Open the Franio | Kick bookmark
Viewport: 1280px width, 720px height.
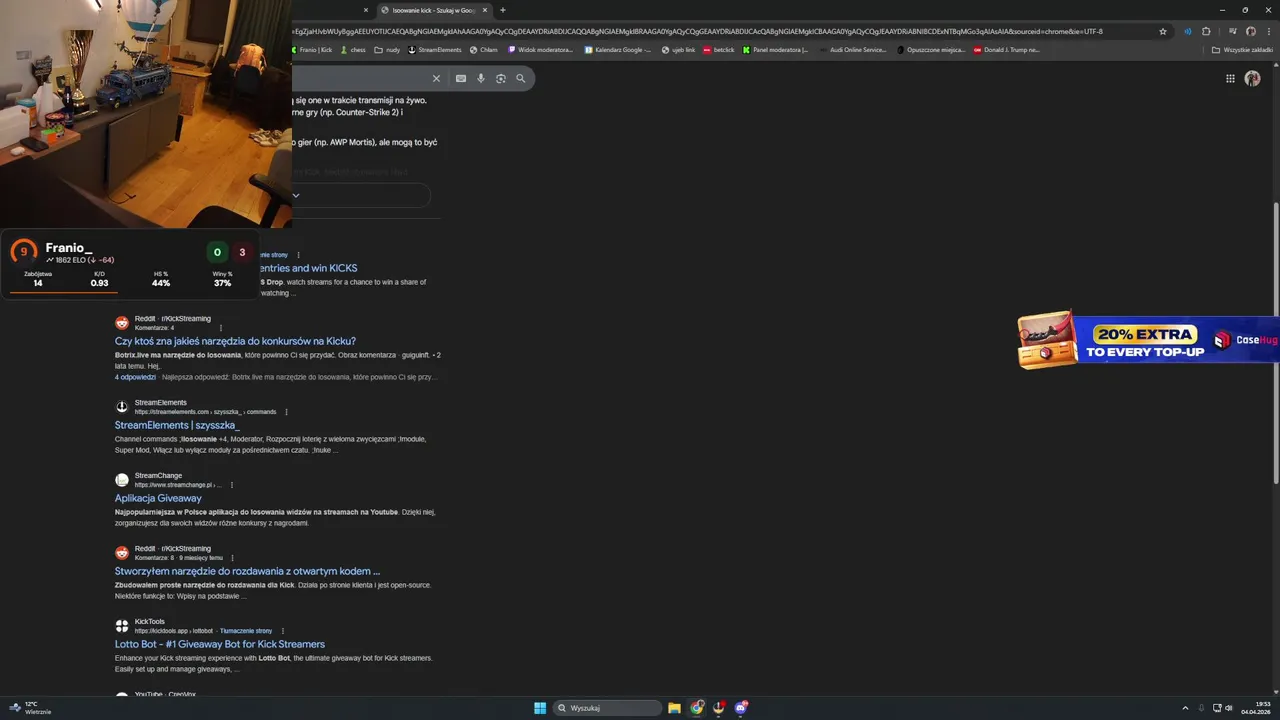point(312,49)
